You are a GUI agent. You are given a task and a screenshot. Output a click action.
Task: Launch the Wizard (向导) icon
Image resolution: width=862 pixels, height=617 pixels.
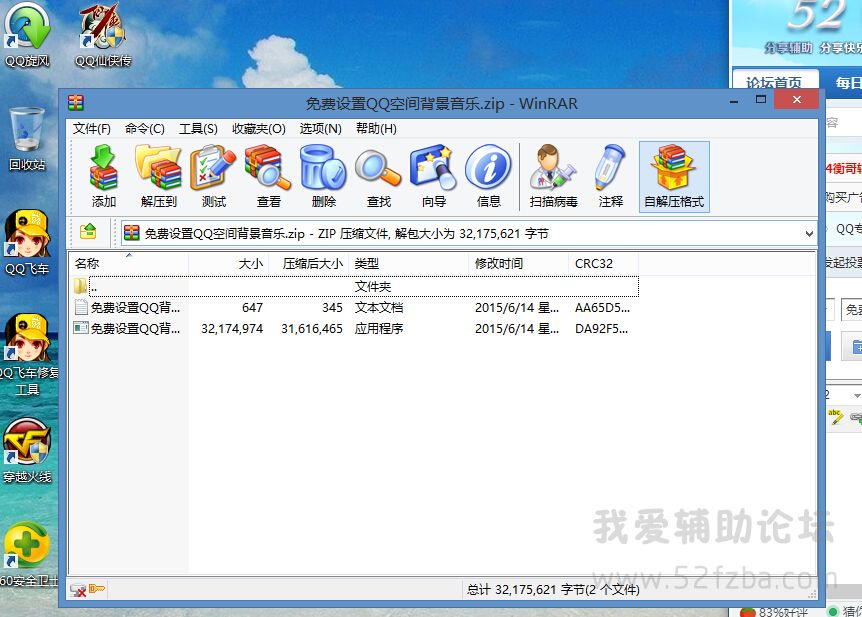click(x=433, y=177)
